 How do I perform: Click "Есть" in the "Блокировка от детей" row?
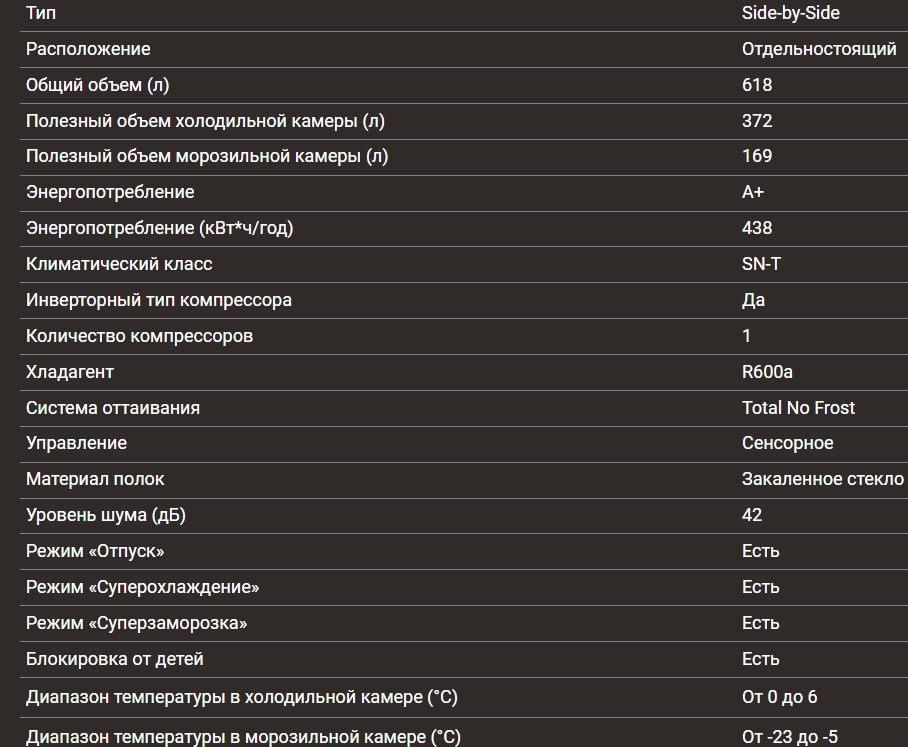[x=760, y=659]
